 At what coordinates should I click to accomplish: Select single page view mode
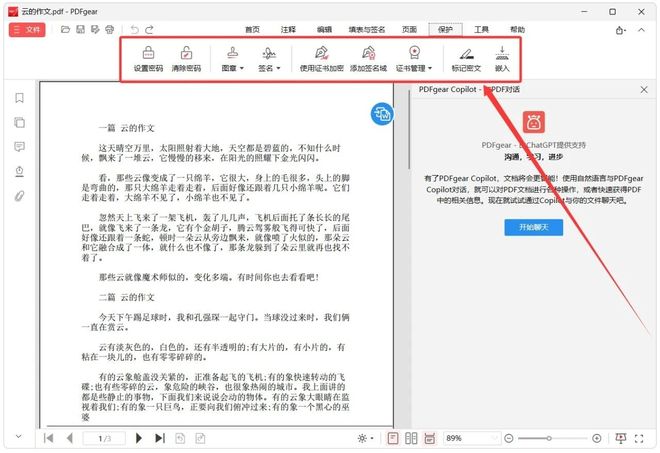click(x=393, y=439)
